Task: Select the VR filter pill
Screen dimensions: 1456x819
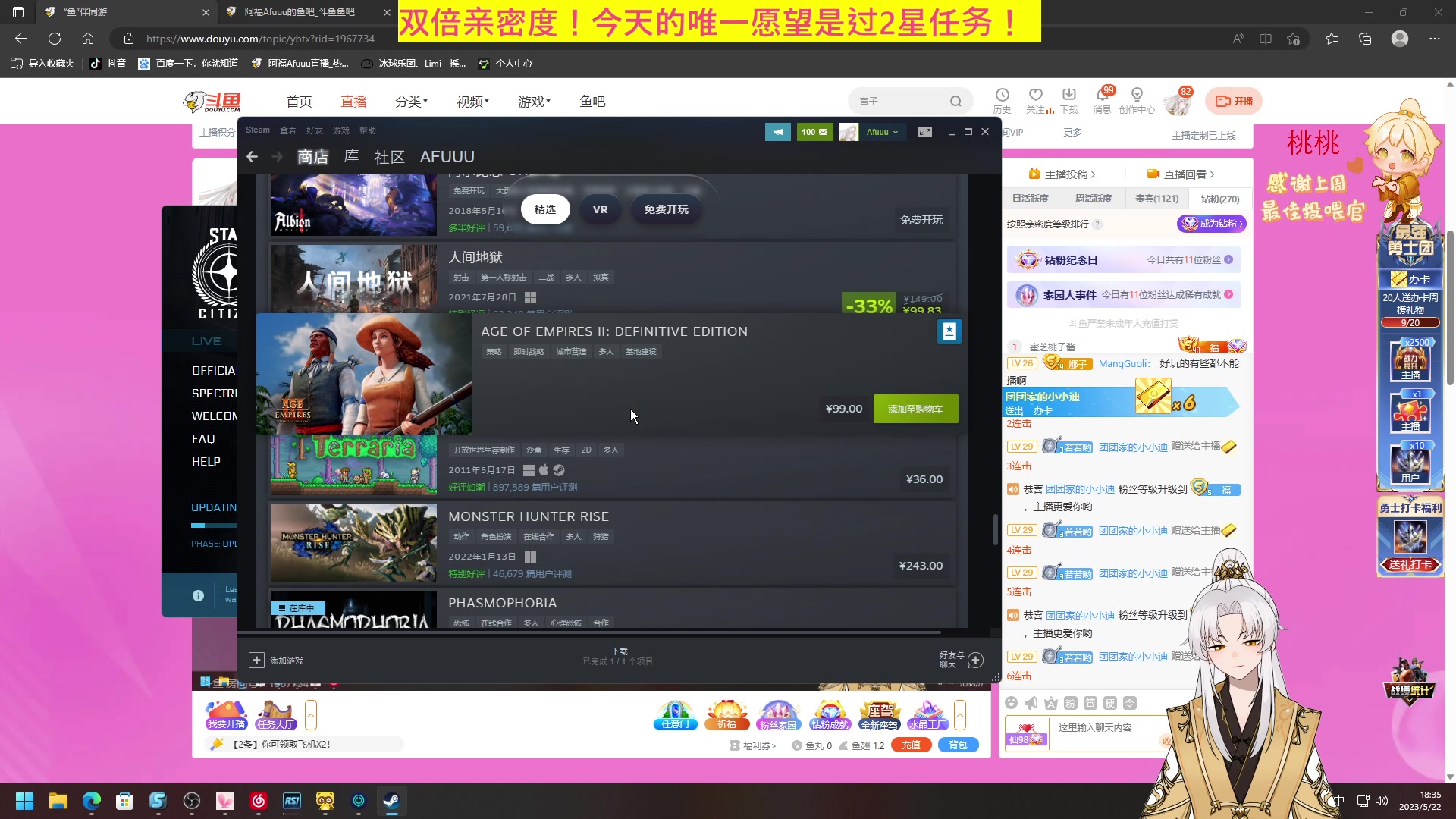Action: pyautogui.click(x=600, y=209)
